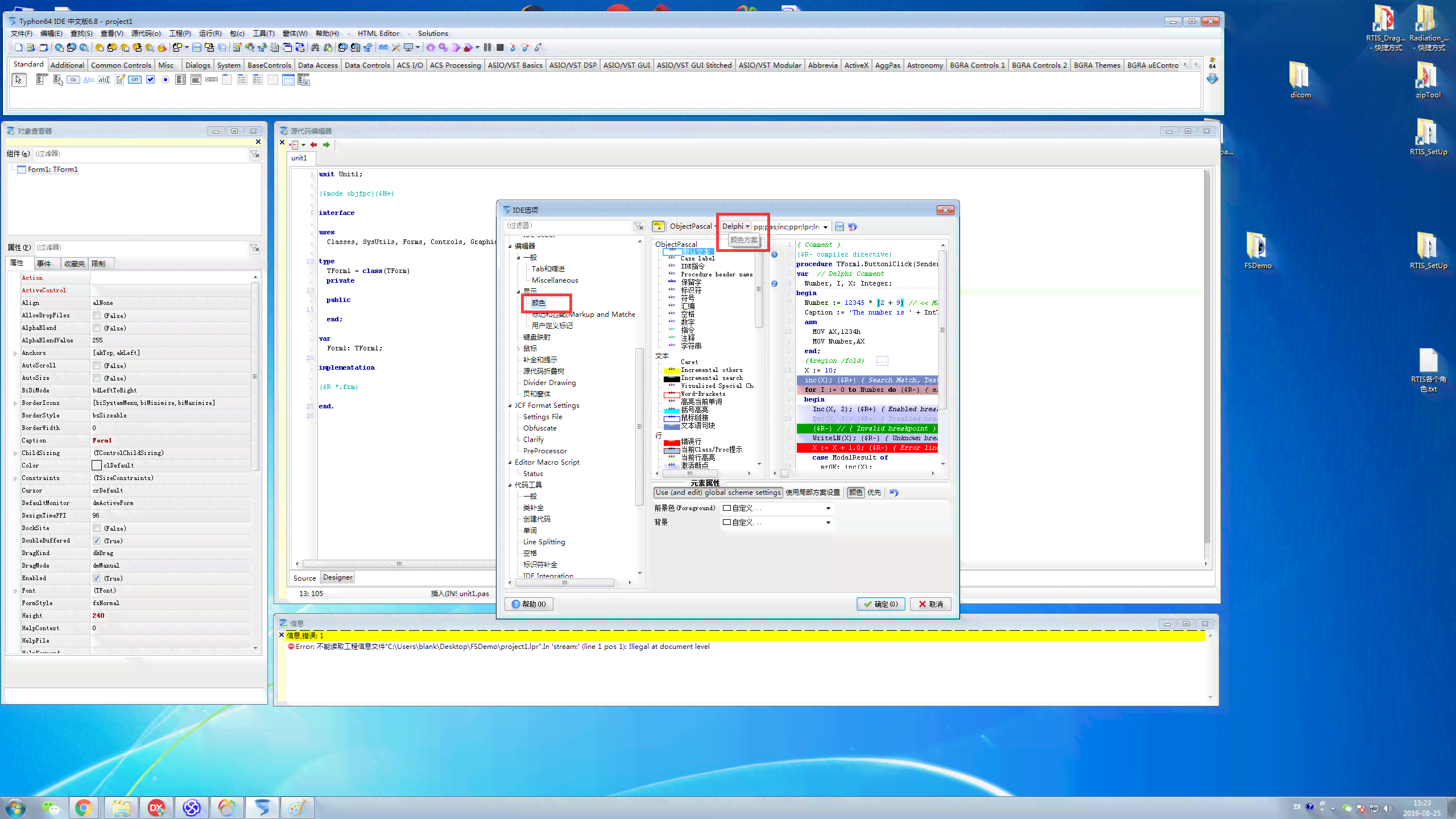Open the Delphi color scheme dropdown
Image resolution: width=1456 pixels, height=819 pixels.
[735, 226]
